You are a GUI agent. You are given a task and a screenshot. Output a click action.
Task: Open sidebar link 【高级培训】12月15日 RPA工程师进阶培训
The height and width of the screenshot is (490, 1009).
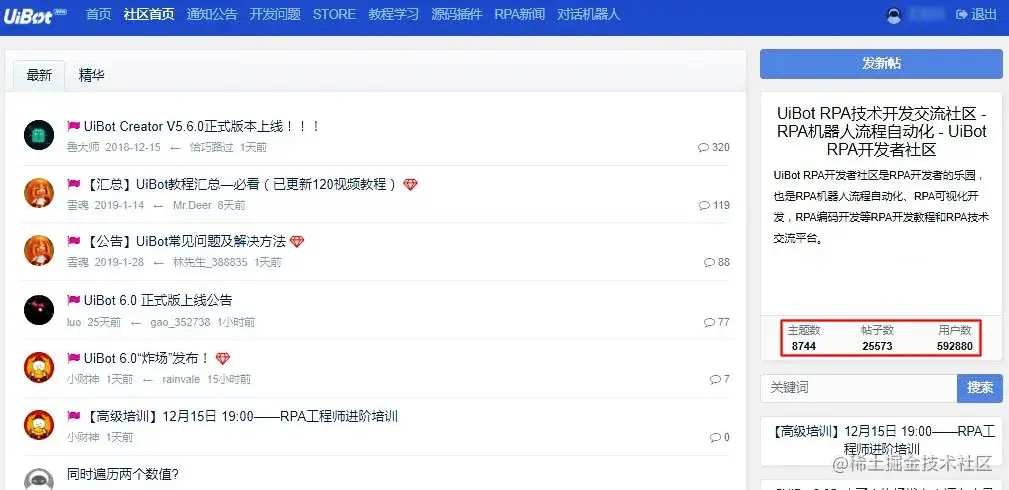(x=881, y=440)
